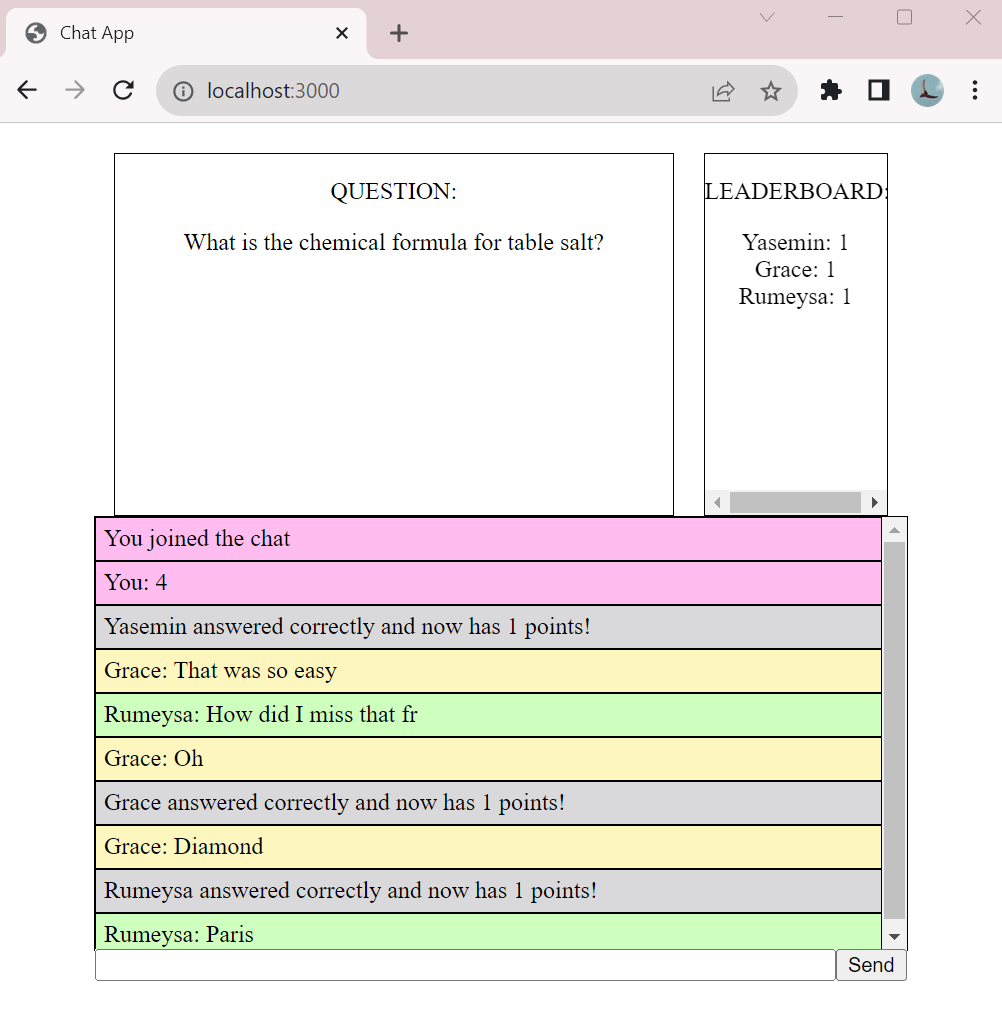Click the Send button
This screenshot has height=1018, width=1002.
[871, 965]
